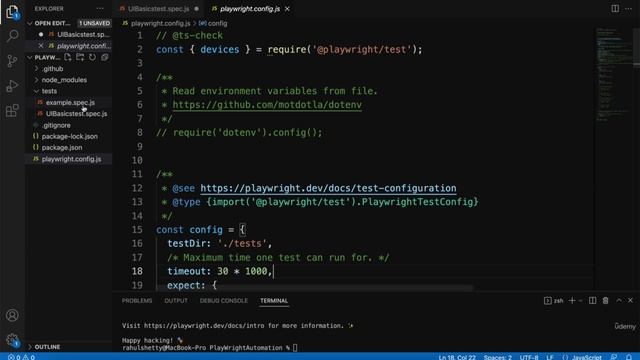The height and width of the screenshot is (360, 640).
Task: Place cursor on line 16 testDir
Action: (x=219, y=244)
